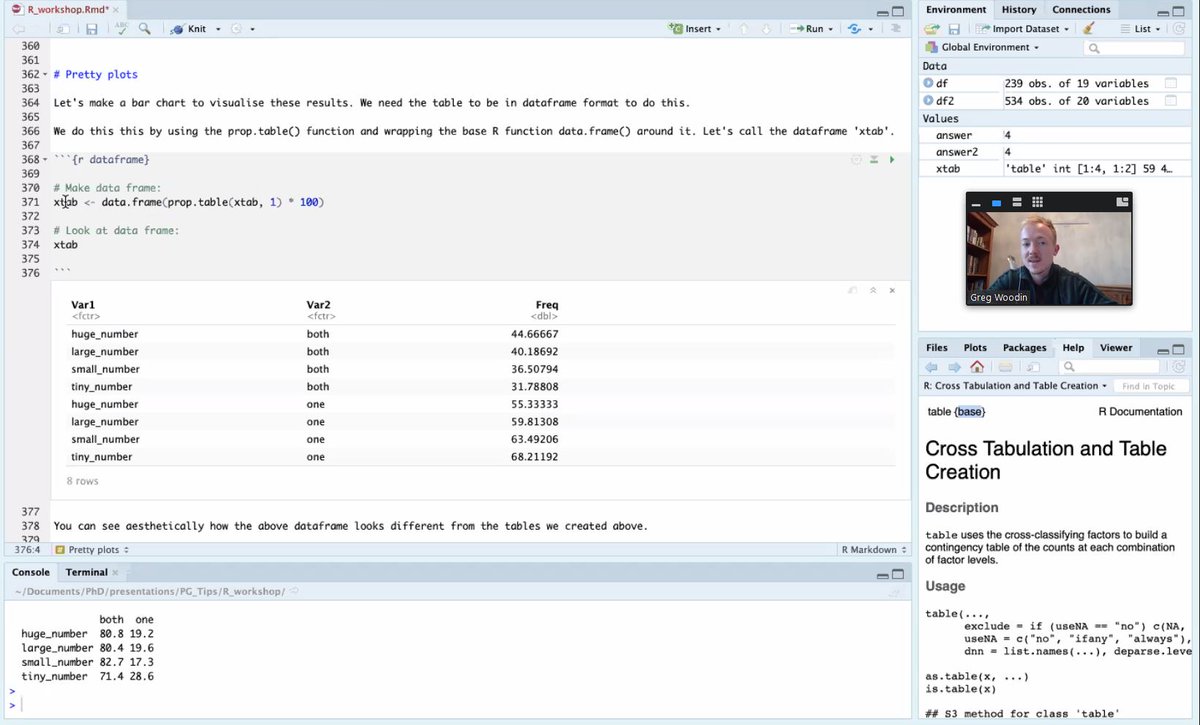This screenshot has height=725, width=1200.
Task: Switch to the Plots tab
Action: pyautogui.click(x=975, y=348)
